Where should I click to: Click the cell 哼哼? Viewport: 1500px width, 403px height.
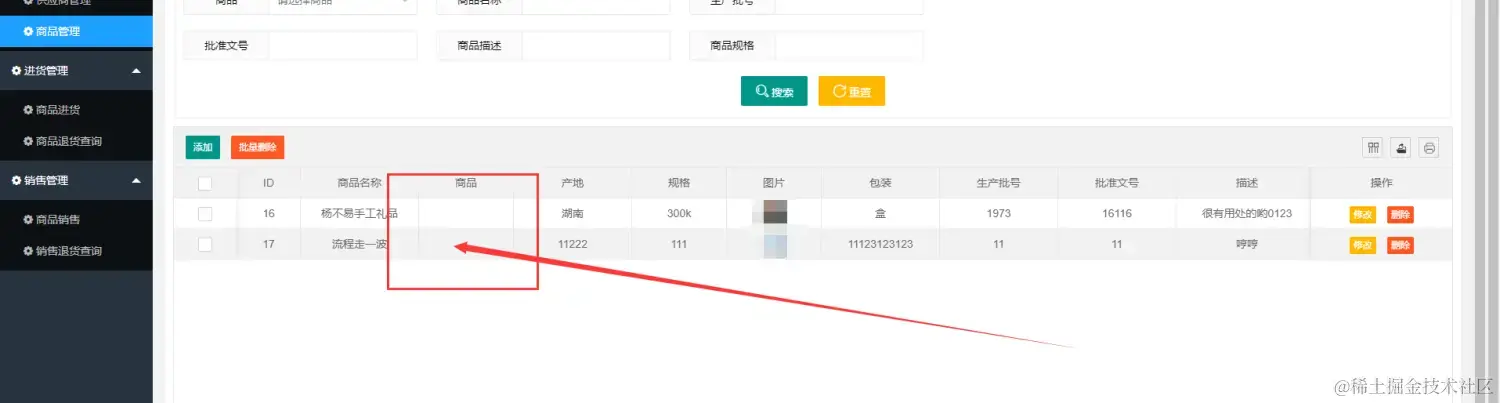[1247, 245]
